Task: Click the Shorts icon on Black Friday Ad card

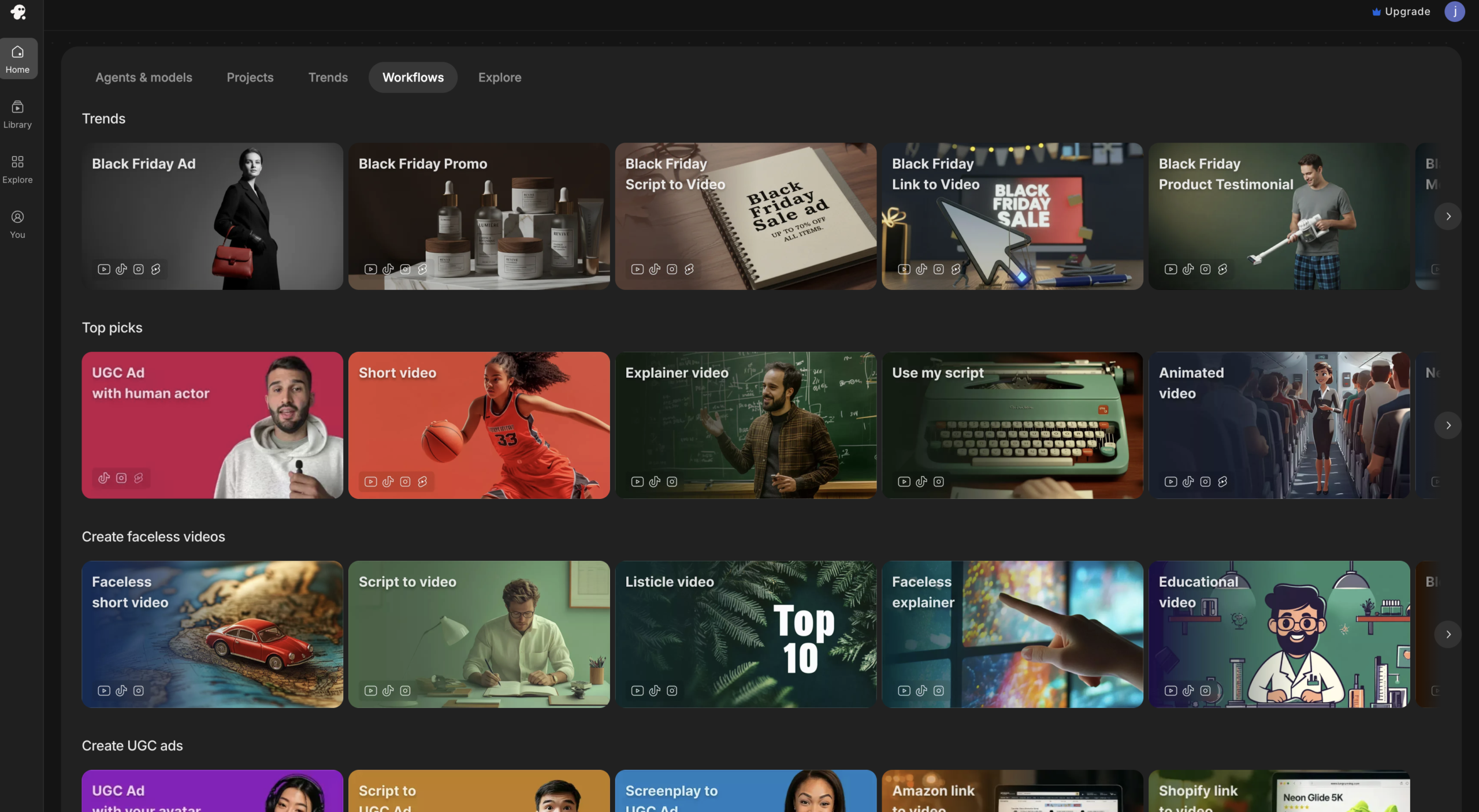Action: tap(156, 269)
